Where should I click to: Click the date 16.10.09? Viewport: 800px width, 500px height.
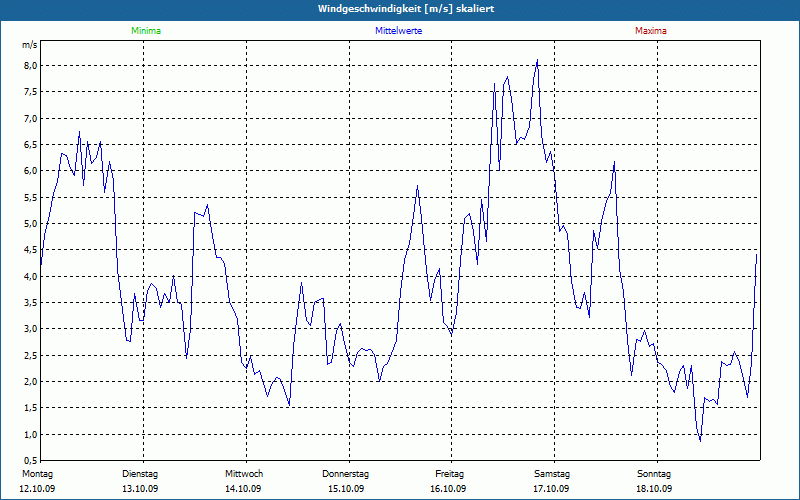coord(448,489)
